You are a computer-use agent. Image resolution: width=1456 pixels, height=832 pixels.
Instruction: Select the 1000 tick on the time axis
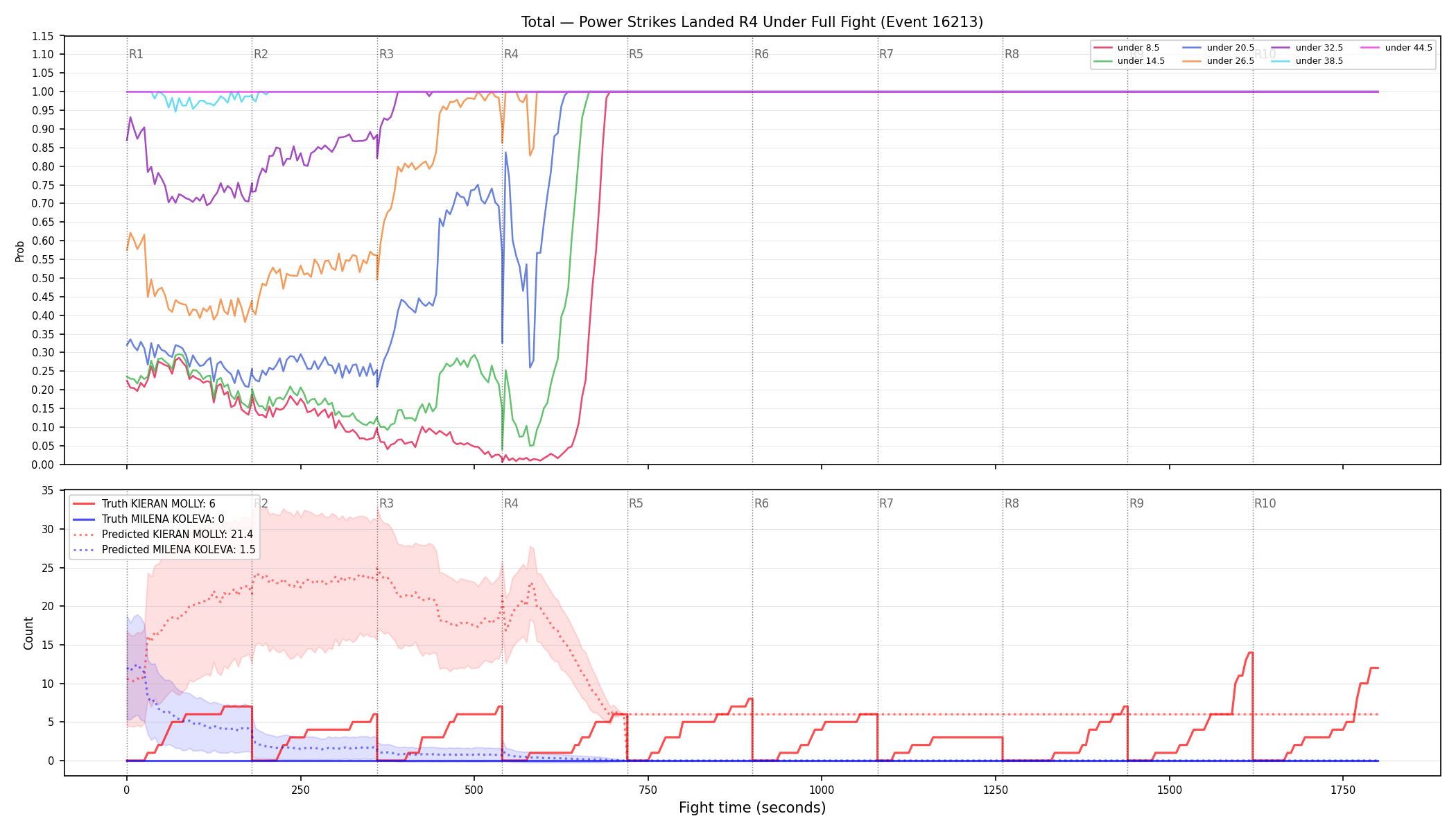coord(822,790)
